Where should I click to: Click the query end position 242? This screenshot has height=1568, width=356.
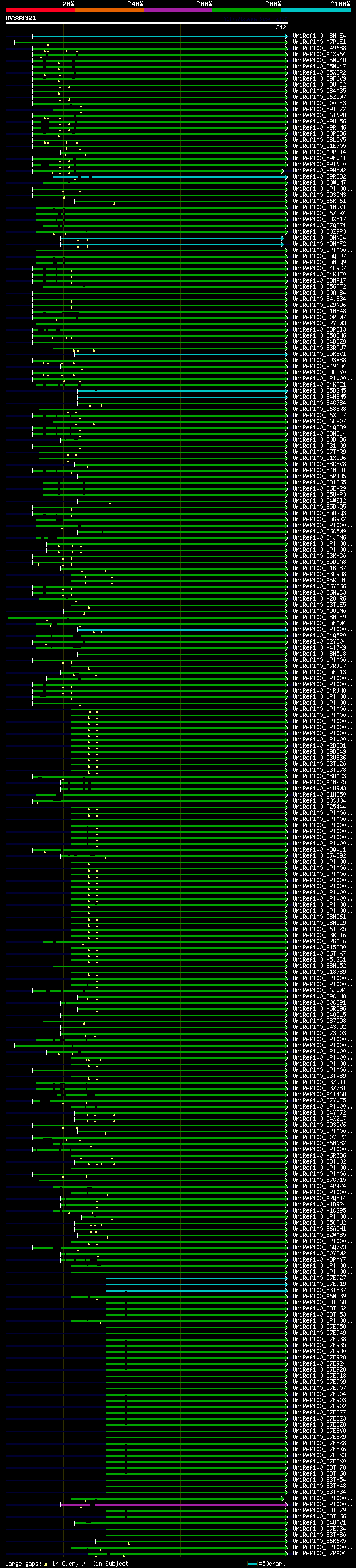coord(281,27)
